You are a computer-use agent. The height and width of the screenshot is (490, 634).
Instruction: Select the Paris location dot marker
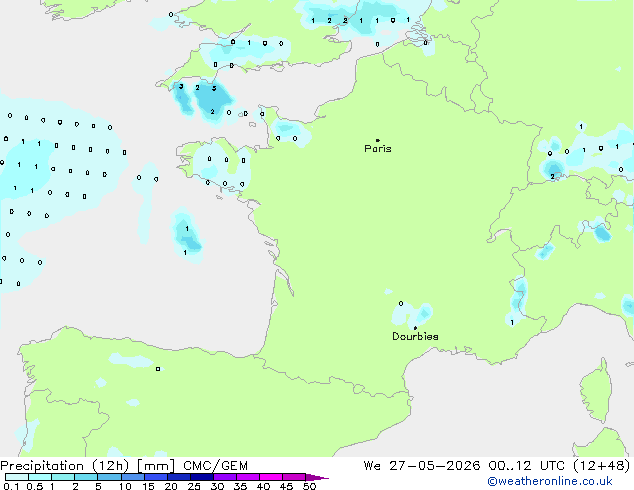[378, 140]
